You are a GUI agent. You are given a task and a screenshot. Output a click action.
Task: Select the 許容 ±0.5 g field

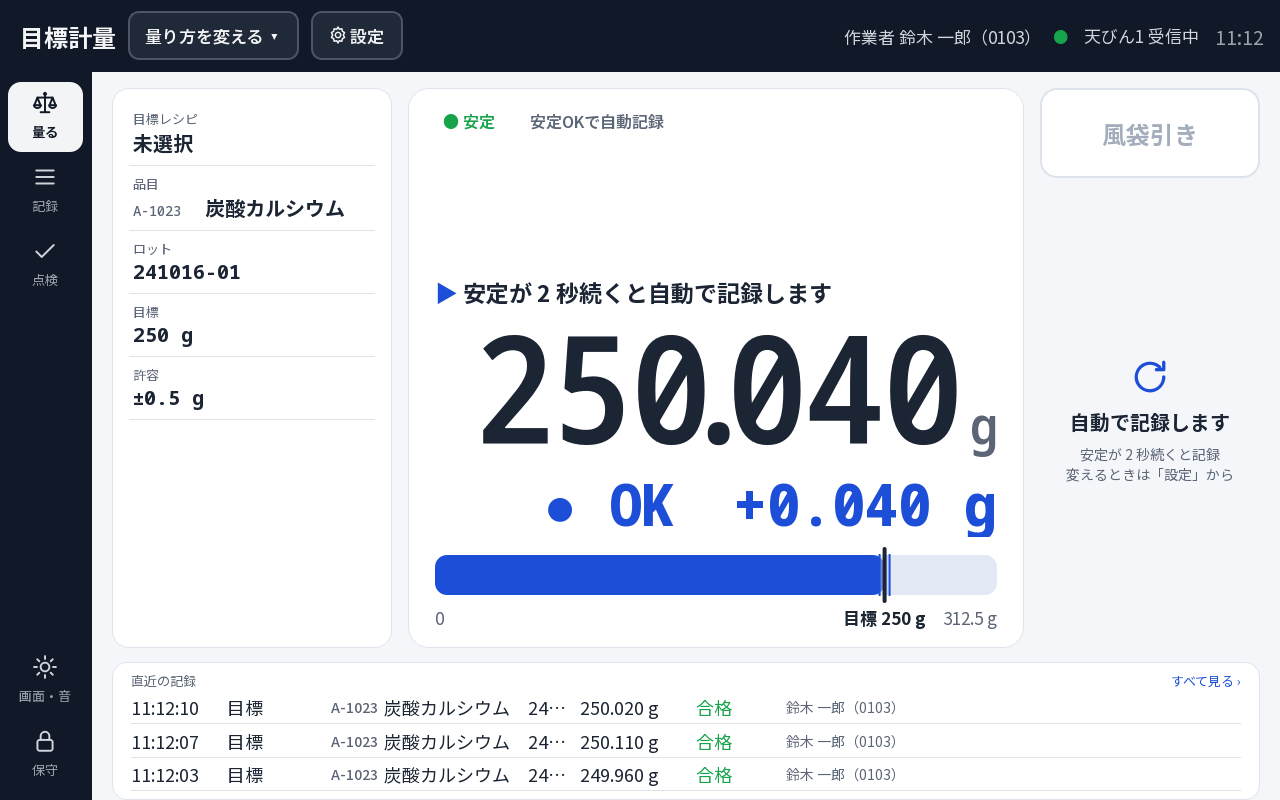pos(252,389)
